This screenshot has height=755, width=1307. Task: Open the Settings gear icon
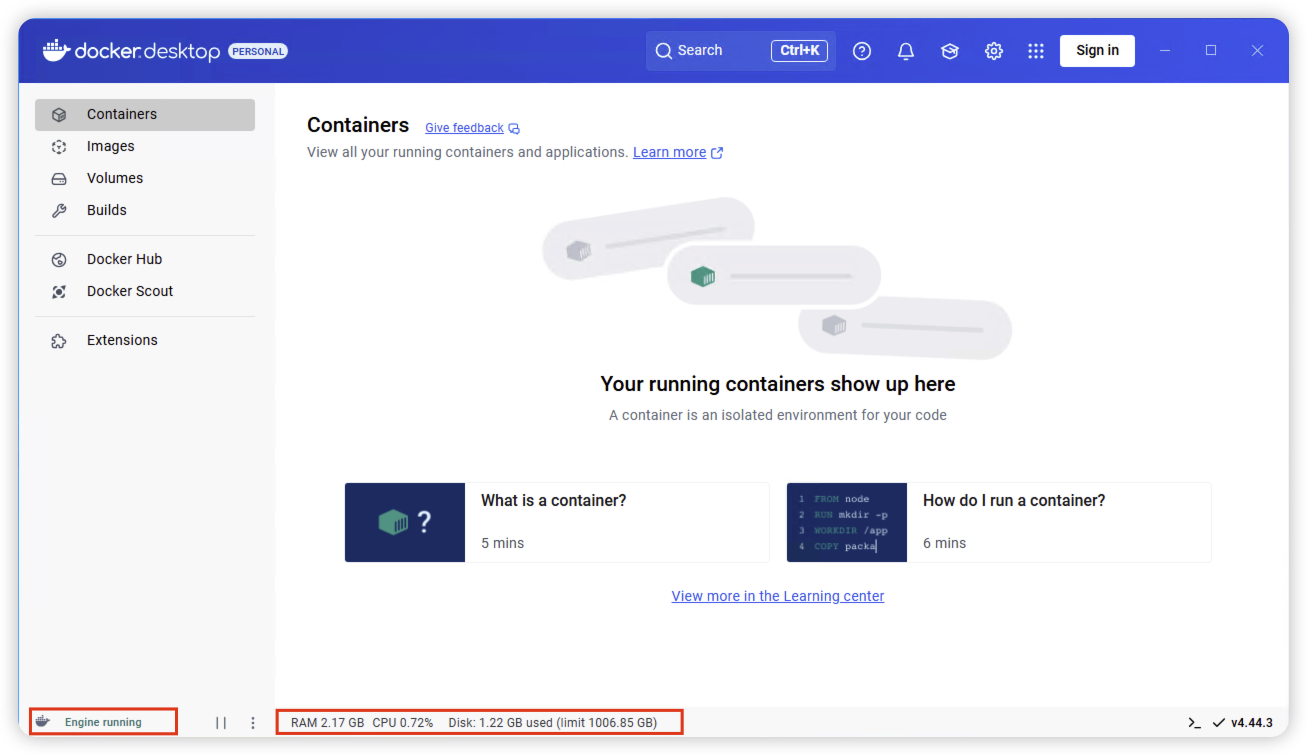(x=994, y=51)
